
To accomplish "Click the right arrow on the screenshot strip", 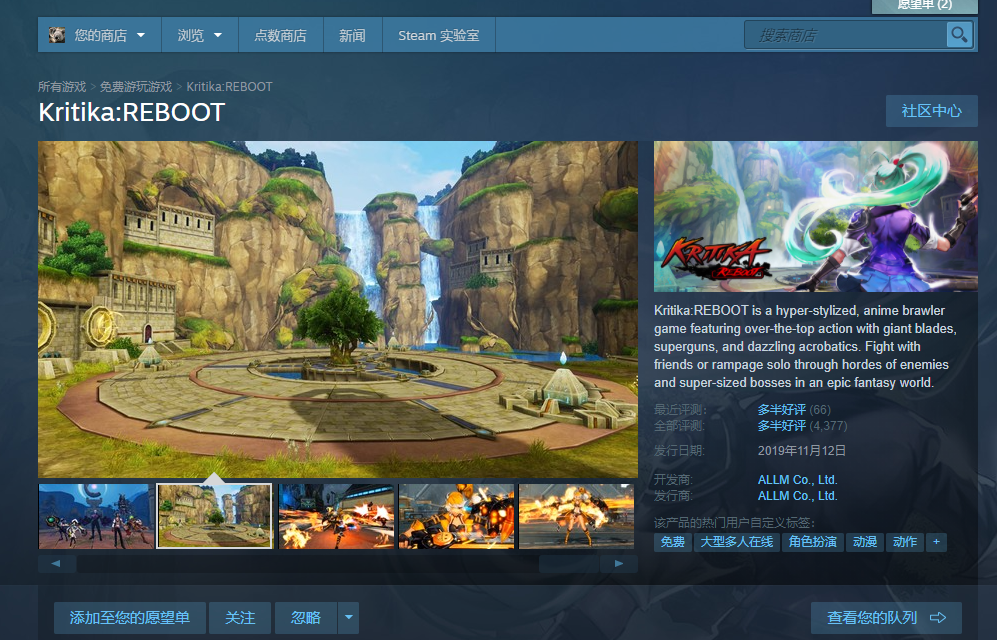I will tap(619, 563).
